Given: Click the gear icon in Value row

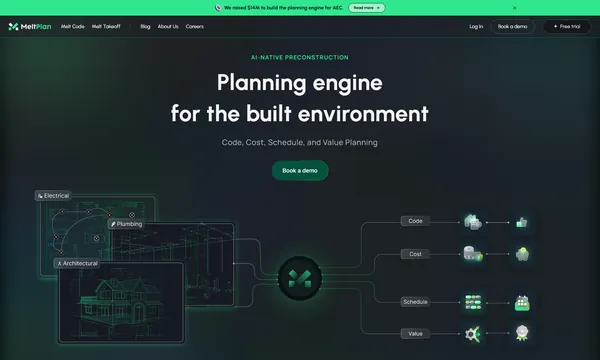Looking at the screenshot, I should [472, 334].
